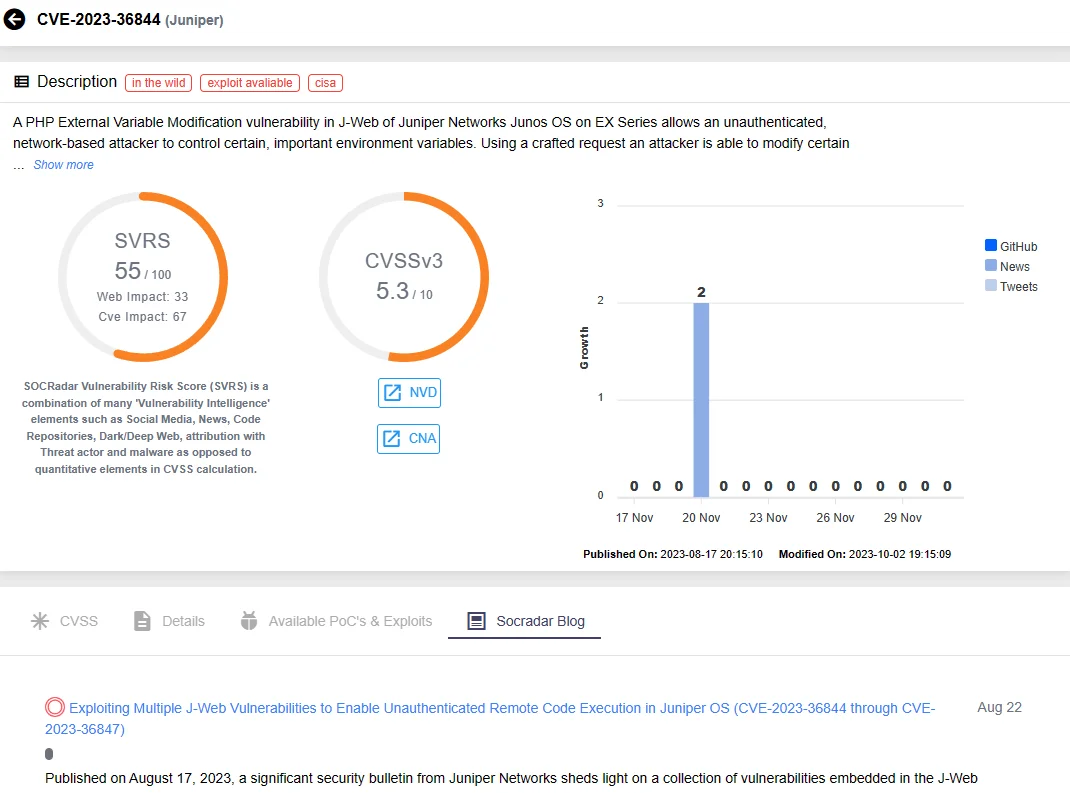This screenshot has height=793, width=1070.
Task: Click the '(Juniper)' vendor label
Action: click(x=194, y=20)
